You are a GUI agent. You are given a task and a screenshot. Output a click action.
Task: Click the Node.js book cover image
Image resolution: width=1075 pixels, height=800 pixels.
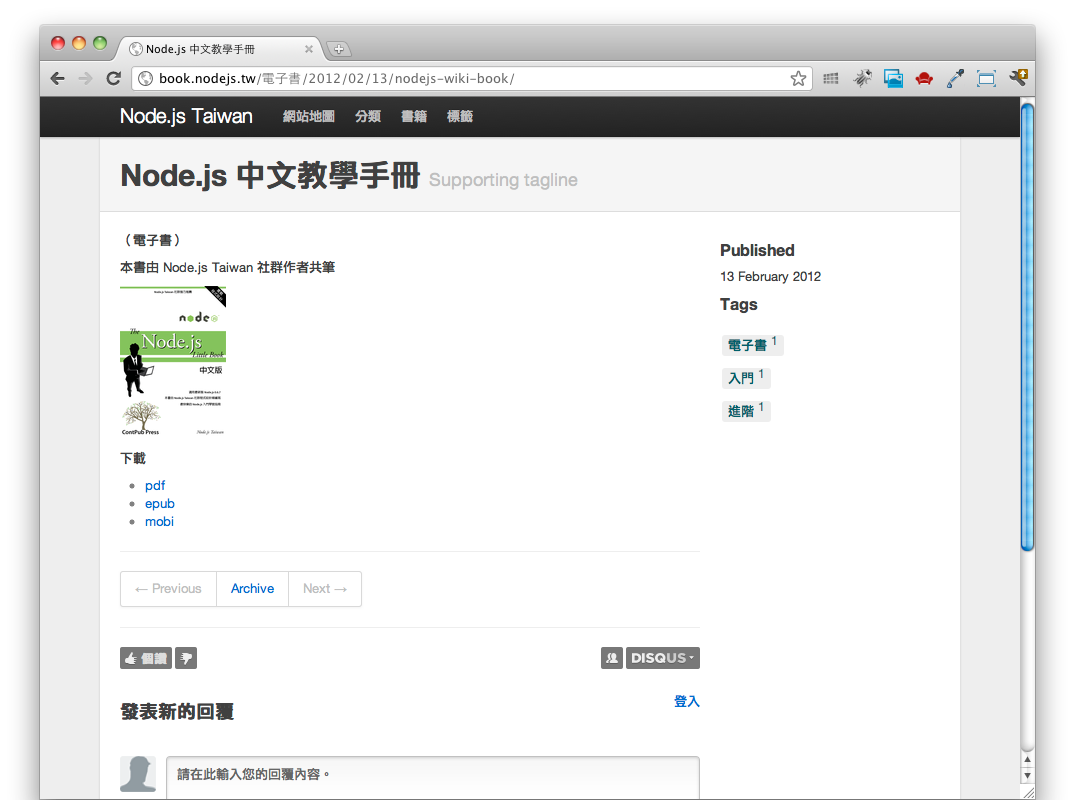[173, 361]
